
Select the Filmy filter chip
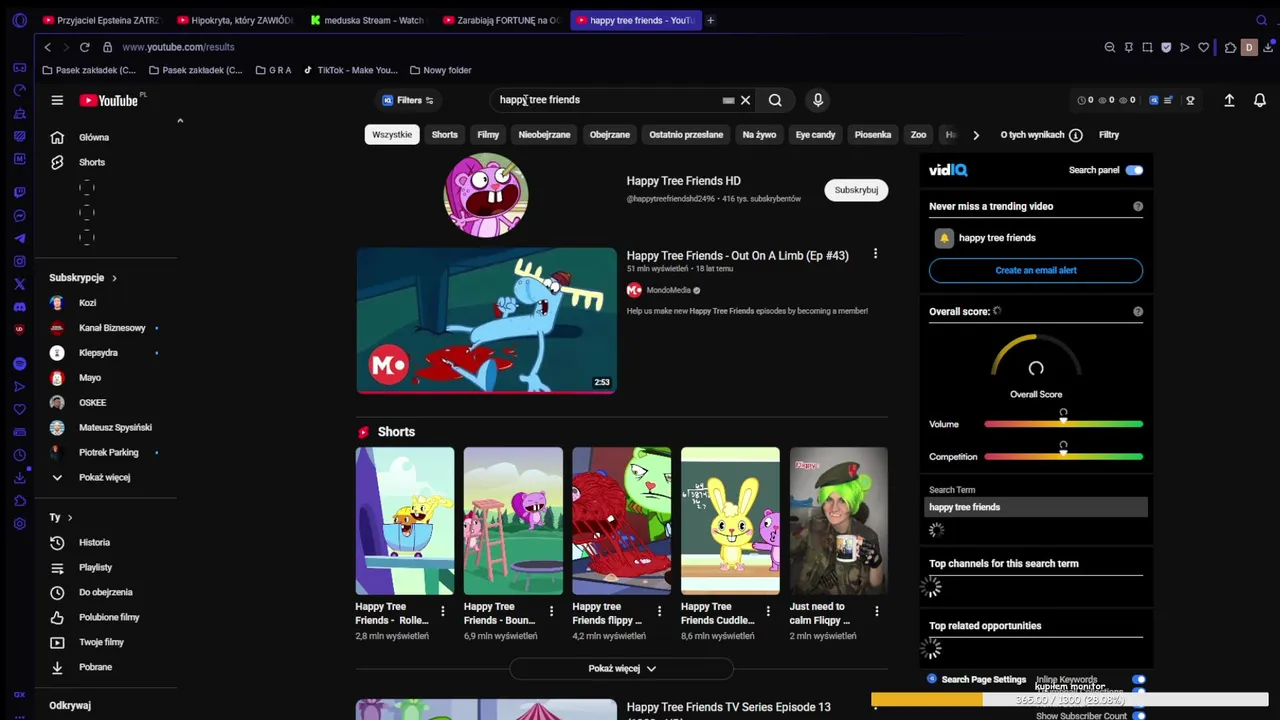point(488,134)
